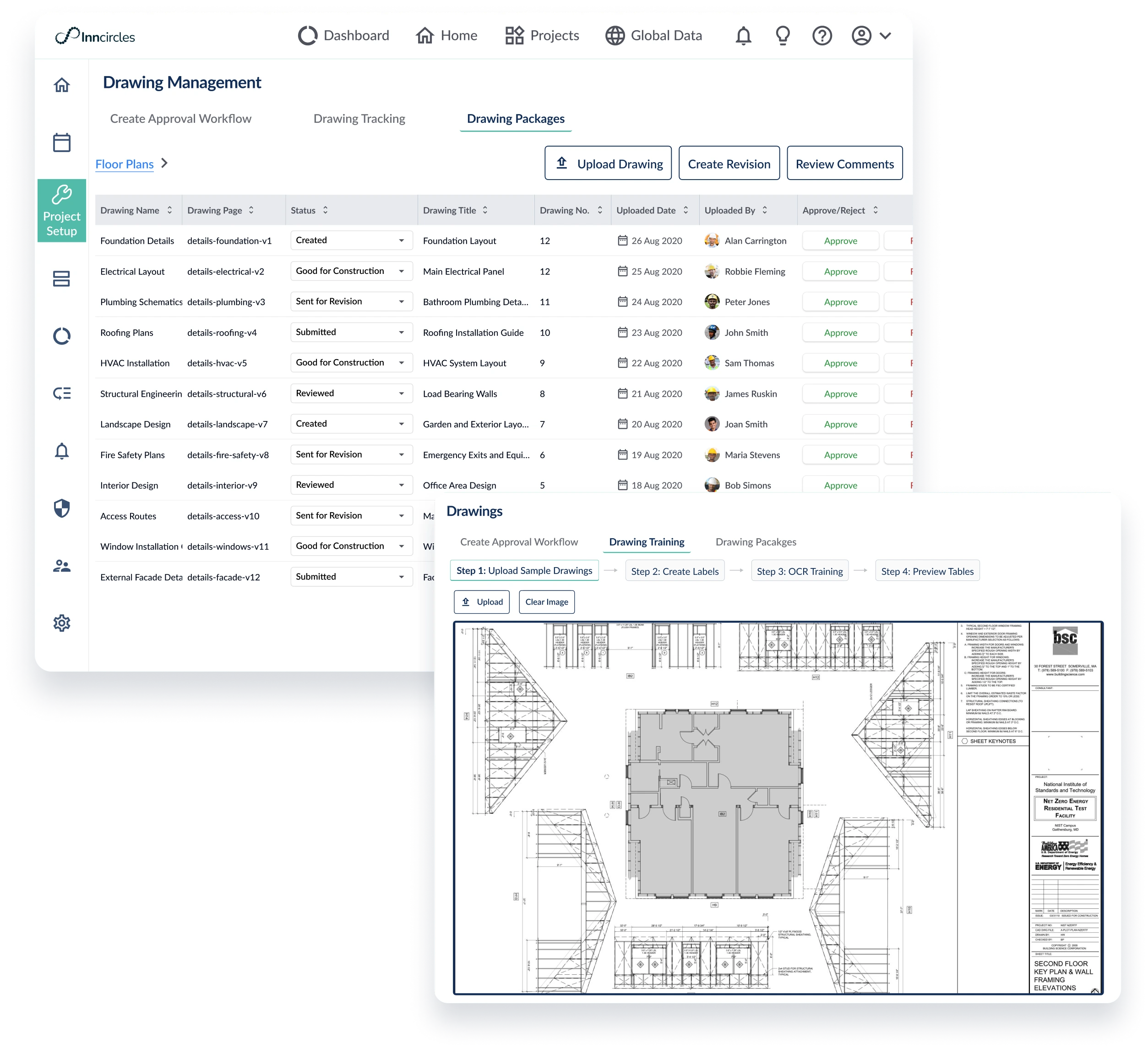Select the Step 3: OCR Training step
The image size is (1148, 1049).
pyautogui.click(x=800, y=571)
